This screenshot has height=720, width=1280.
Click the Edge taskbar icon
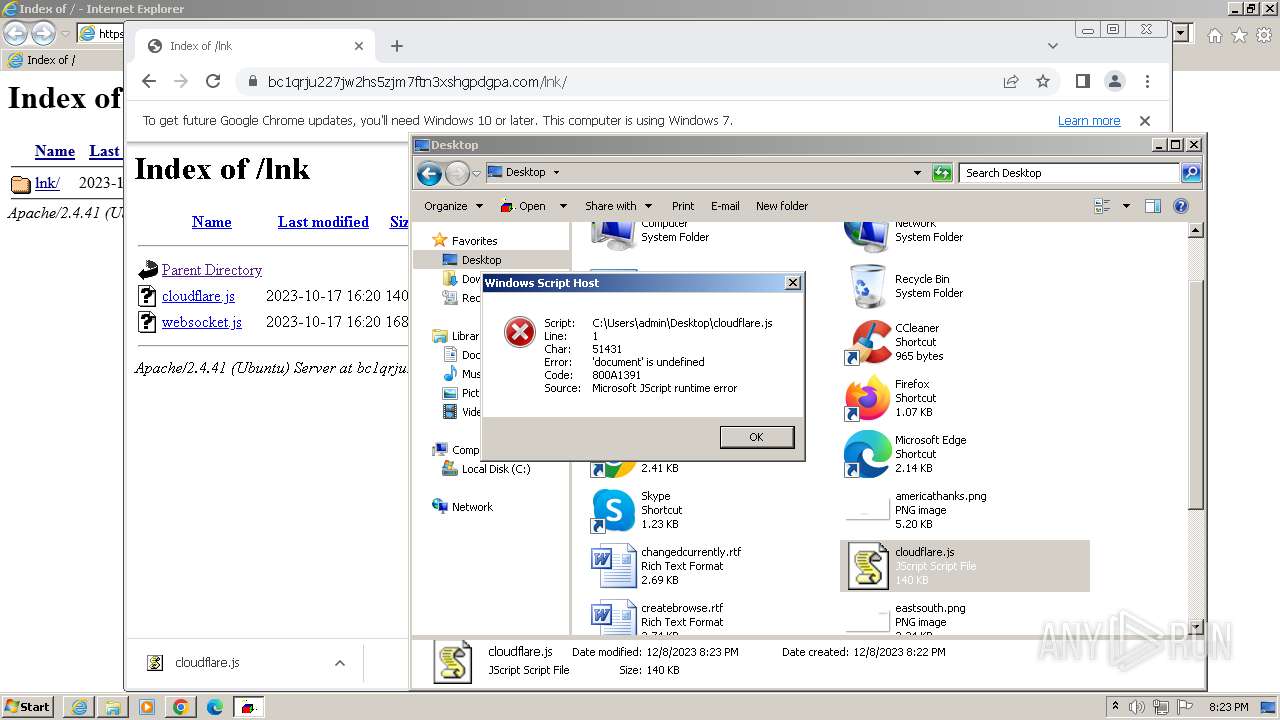click(214, 707)
